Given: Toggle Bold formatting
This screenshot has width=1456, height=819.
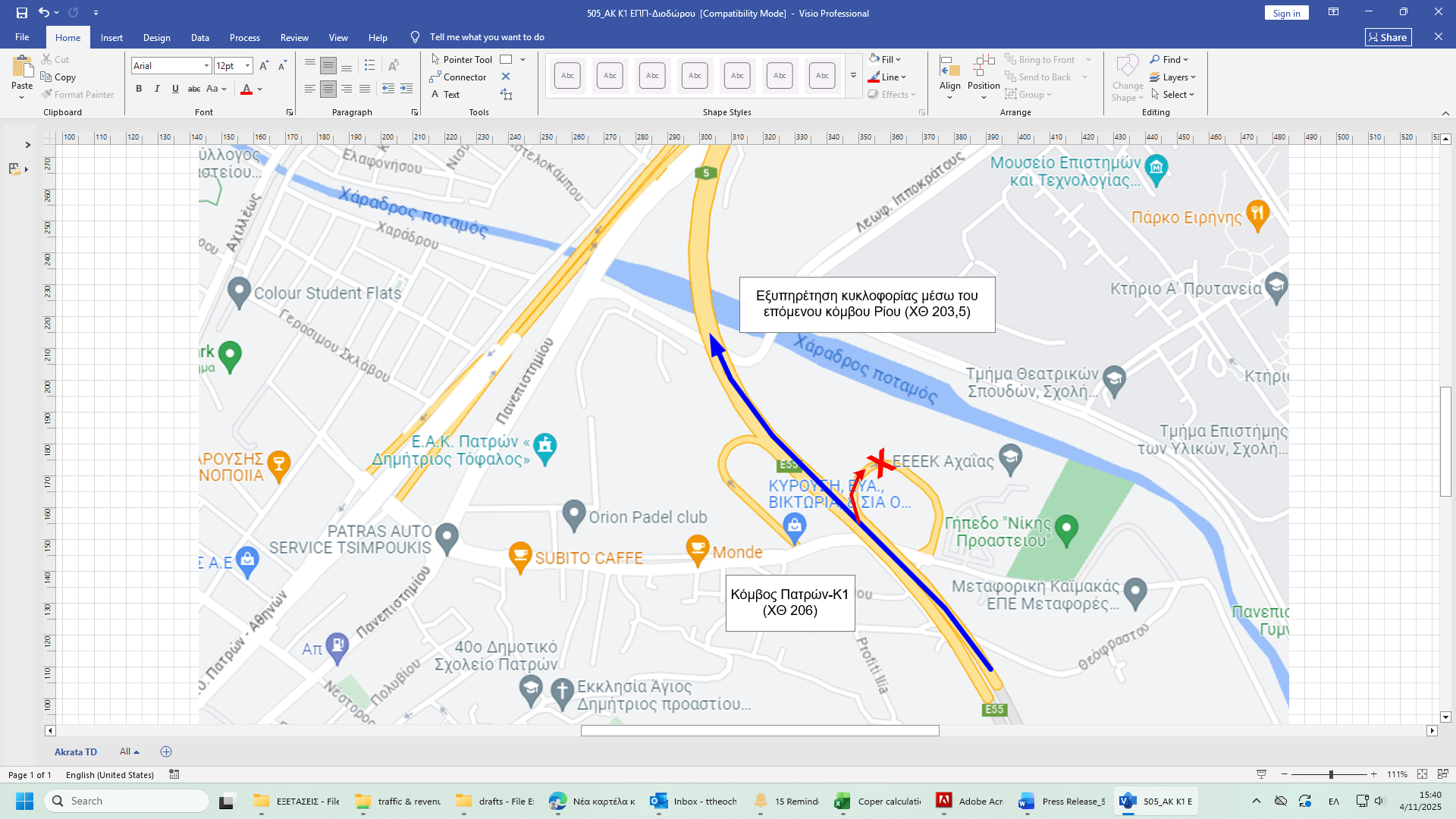Looking at the screenshot, I should coord(139,89).
